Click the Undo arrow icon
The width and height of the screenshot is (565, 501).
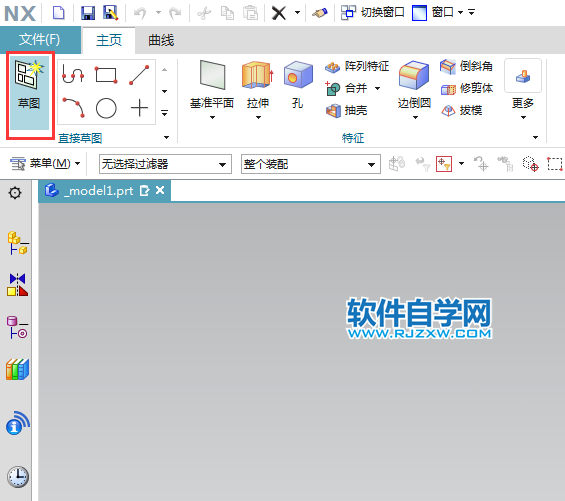pyautogui.click(x=140, y=13)
